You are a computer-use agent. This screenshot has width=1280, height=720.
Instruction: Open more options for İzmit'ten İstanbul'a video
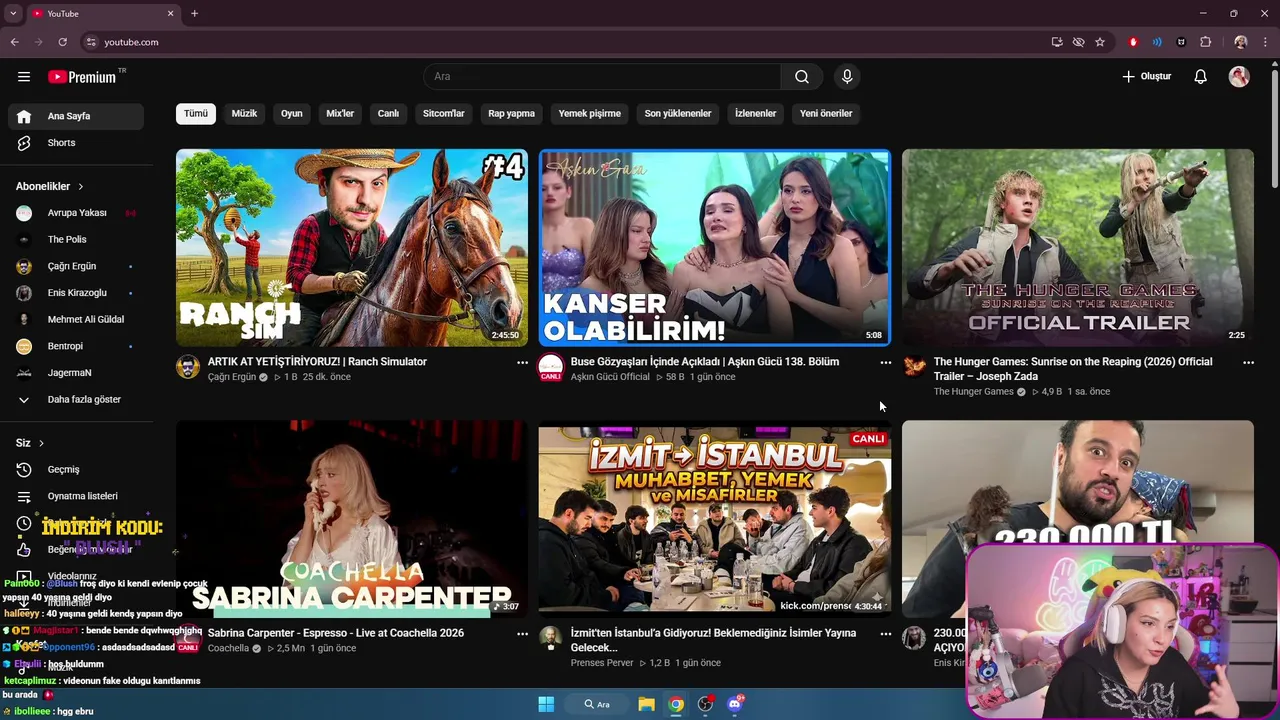coord(885,634)
